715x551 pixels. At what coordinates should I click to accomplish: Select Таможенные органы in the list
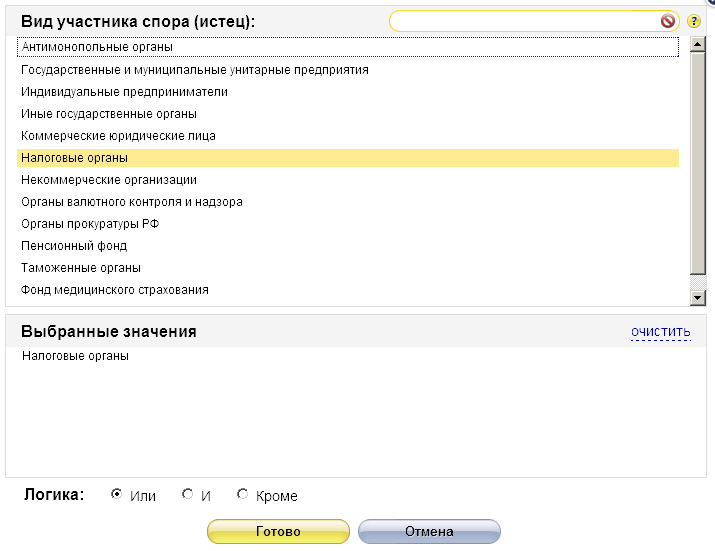pyautogui.click(x=348, y=268)
